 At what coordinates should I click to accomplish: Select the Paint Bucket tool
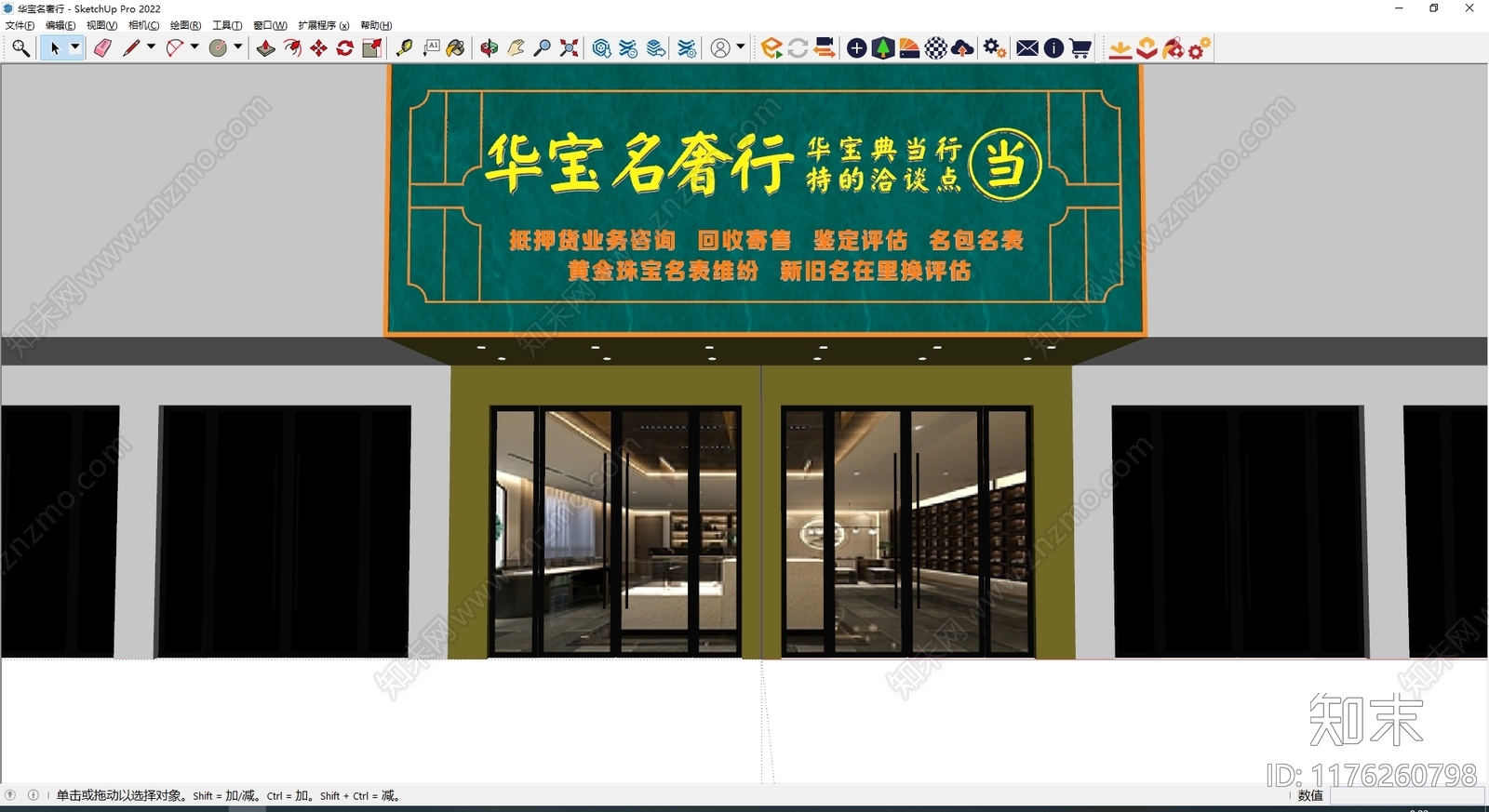tap(456, 48)
